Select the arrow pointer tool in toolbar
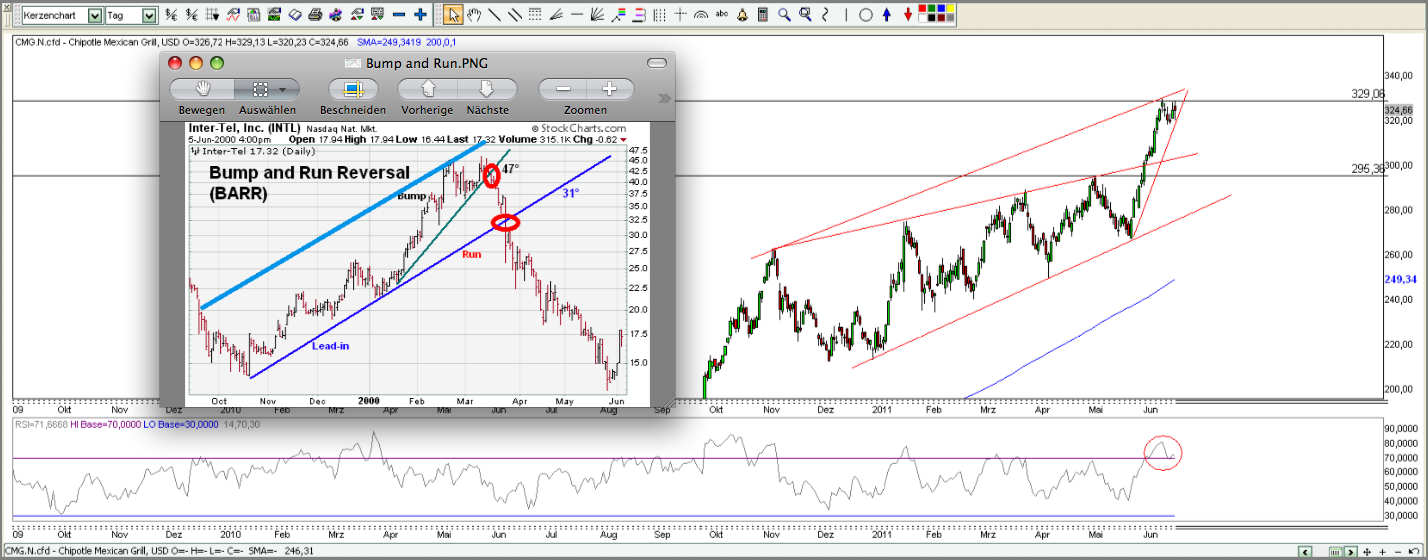 (453, 15)
